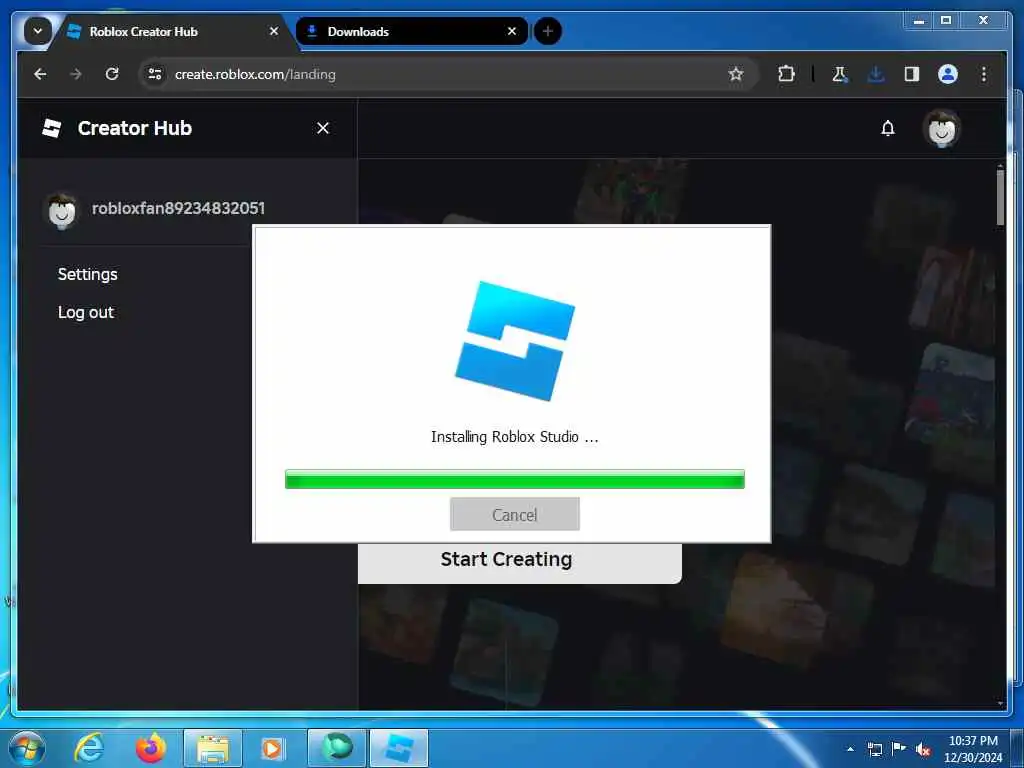
Task: Open Windows Explorer from taskbar
Action: pyautogui.click(x=213, y=748)
